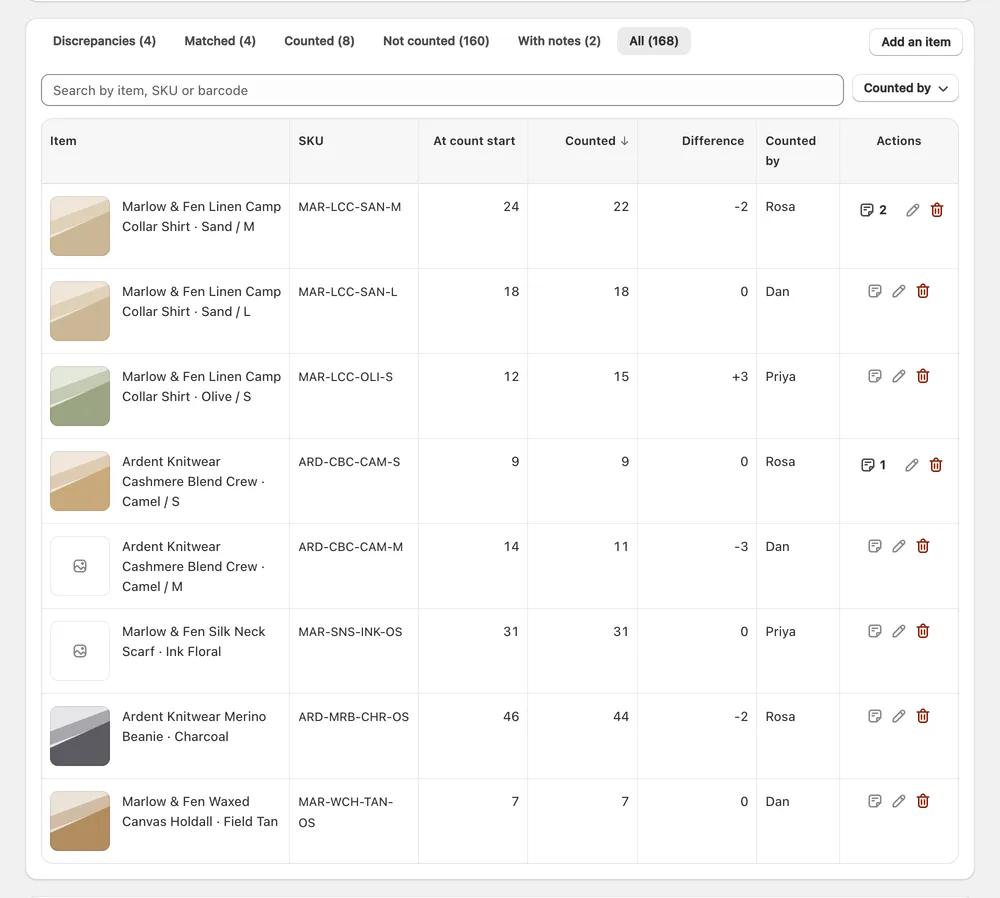Delete the Linen Camp Shirt Olive / S row

[923, 376]
